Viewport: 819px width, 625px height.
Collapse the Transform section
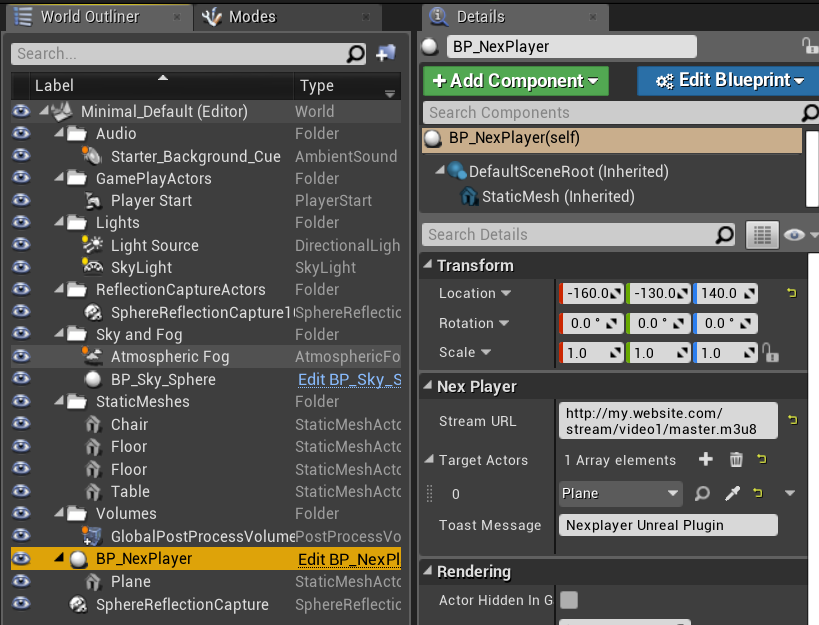(x=428, y=264)
